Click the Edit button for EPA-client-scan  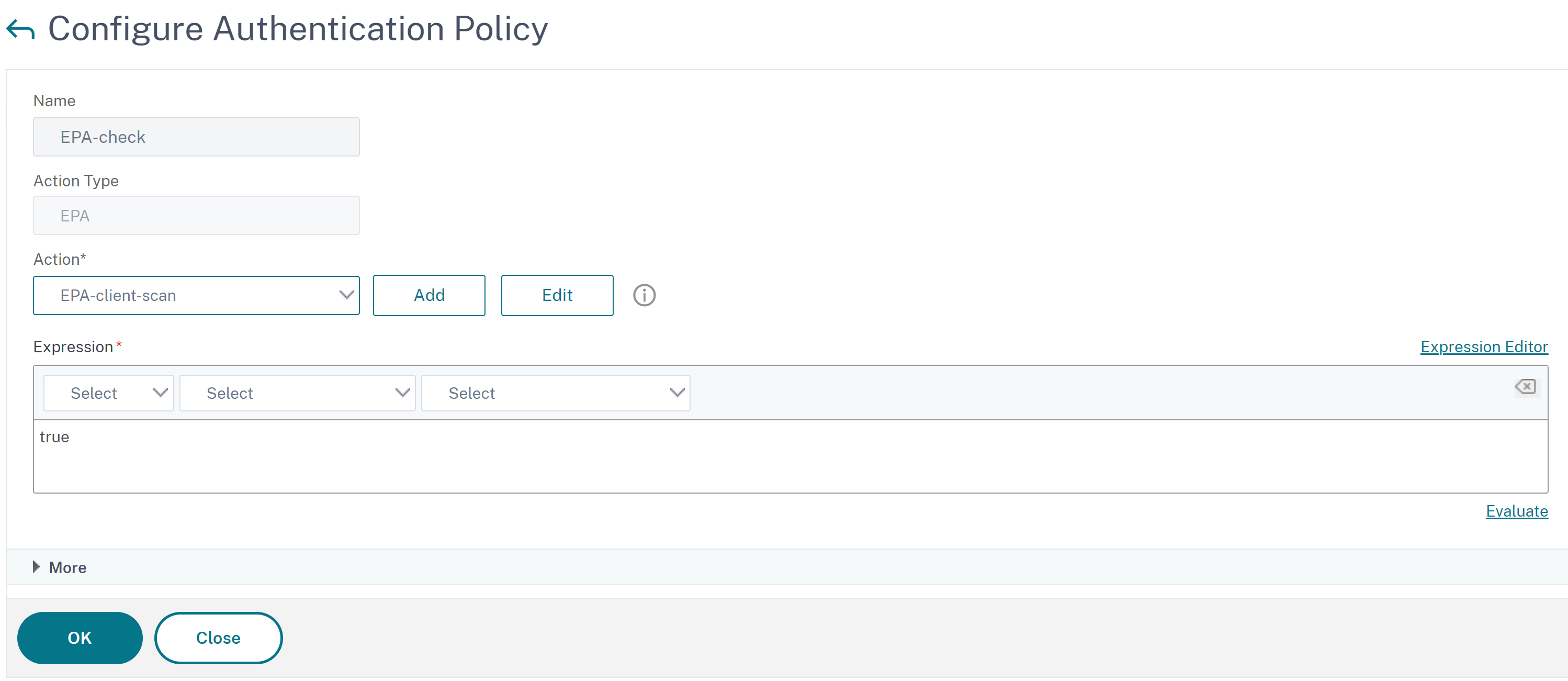557,295
